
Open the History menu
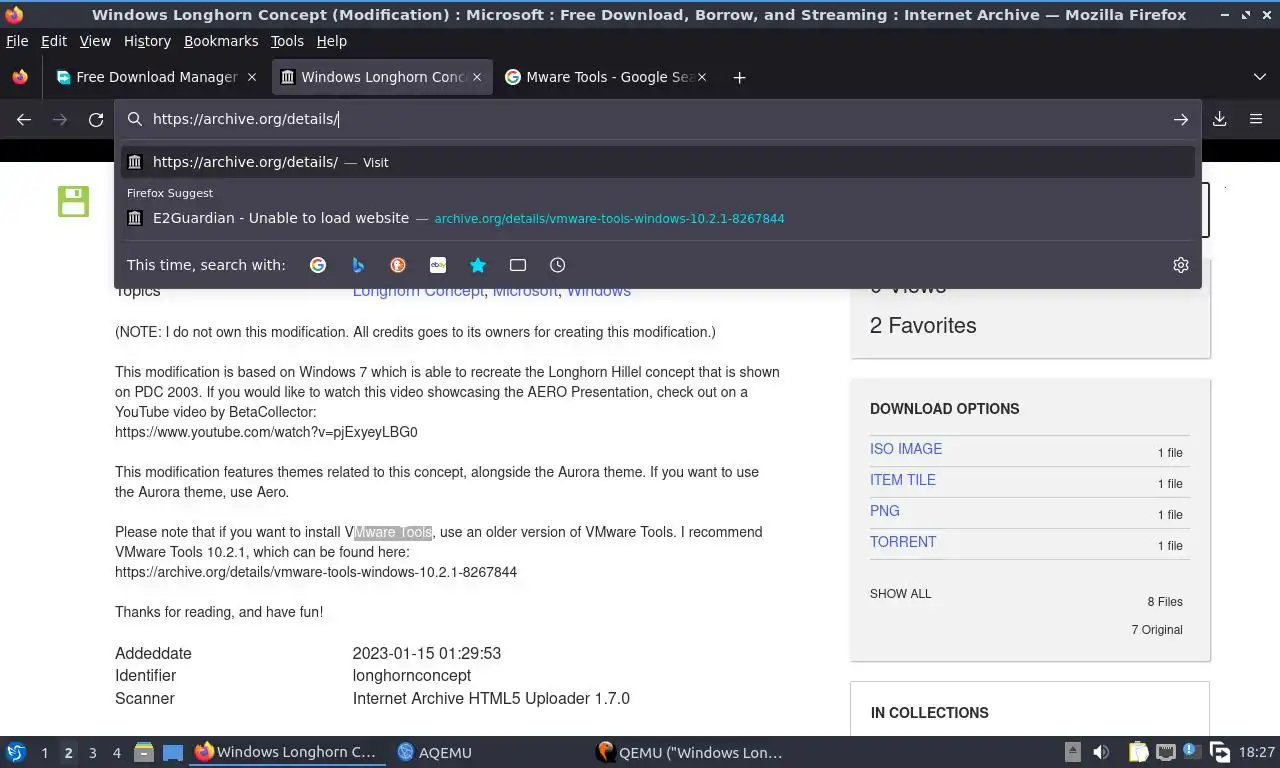point(147,41)
